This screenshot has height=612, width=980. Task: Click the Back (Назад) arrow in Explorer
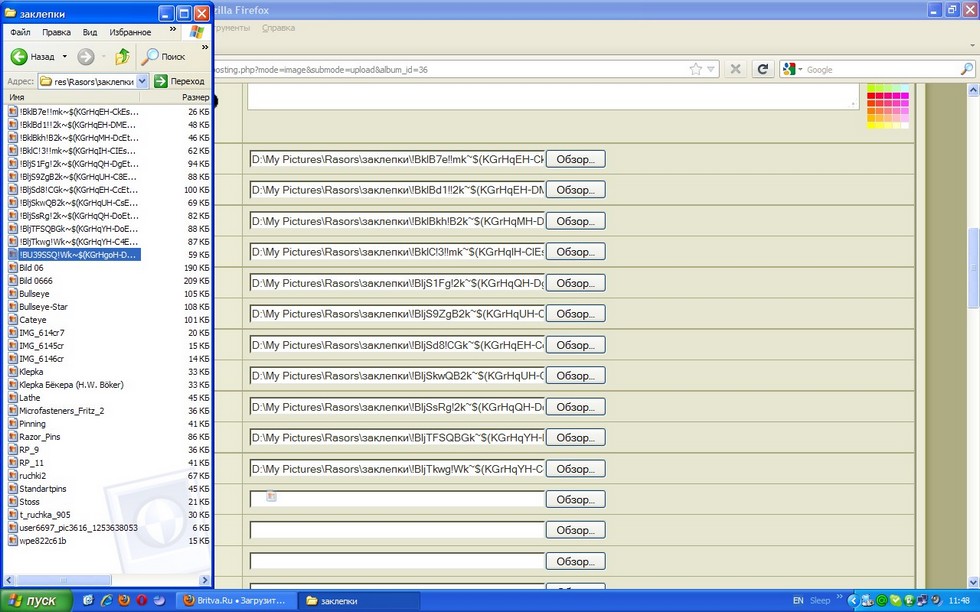19,57
